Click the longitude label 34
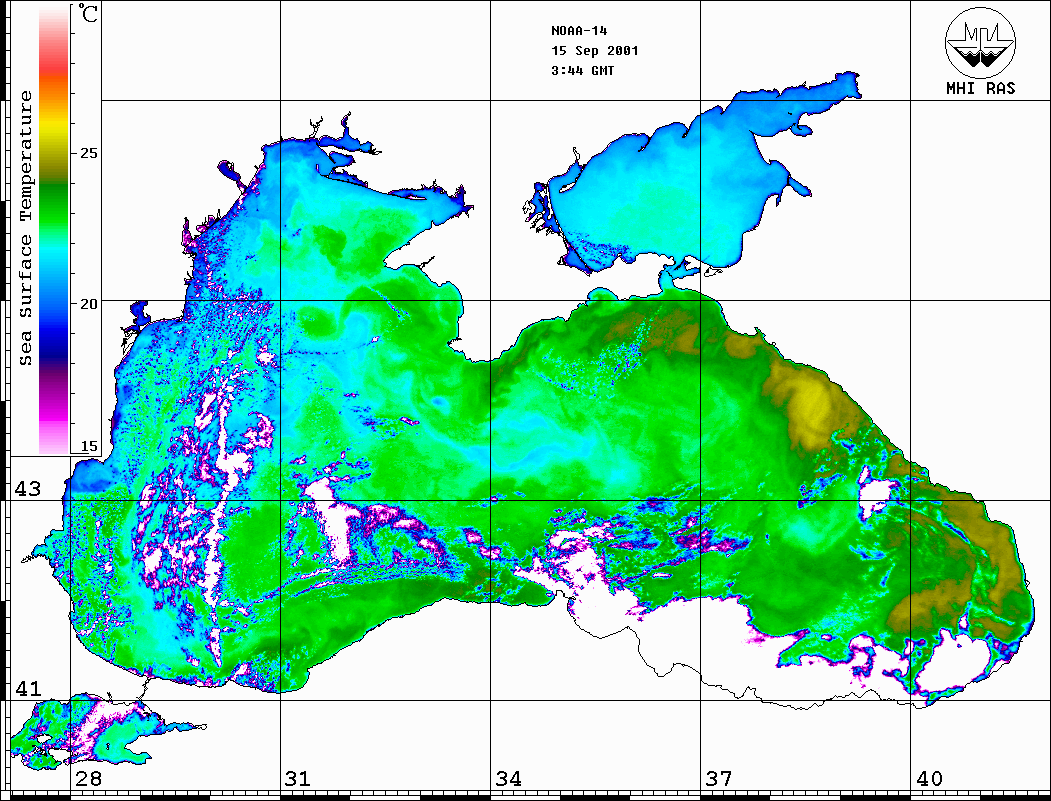The image size is (1051, 801). [x=508, y=778]
